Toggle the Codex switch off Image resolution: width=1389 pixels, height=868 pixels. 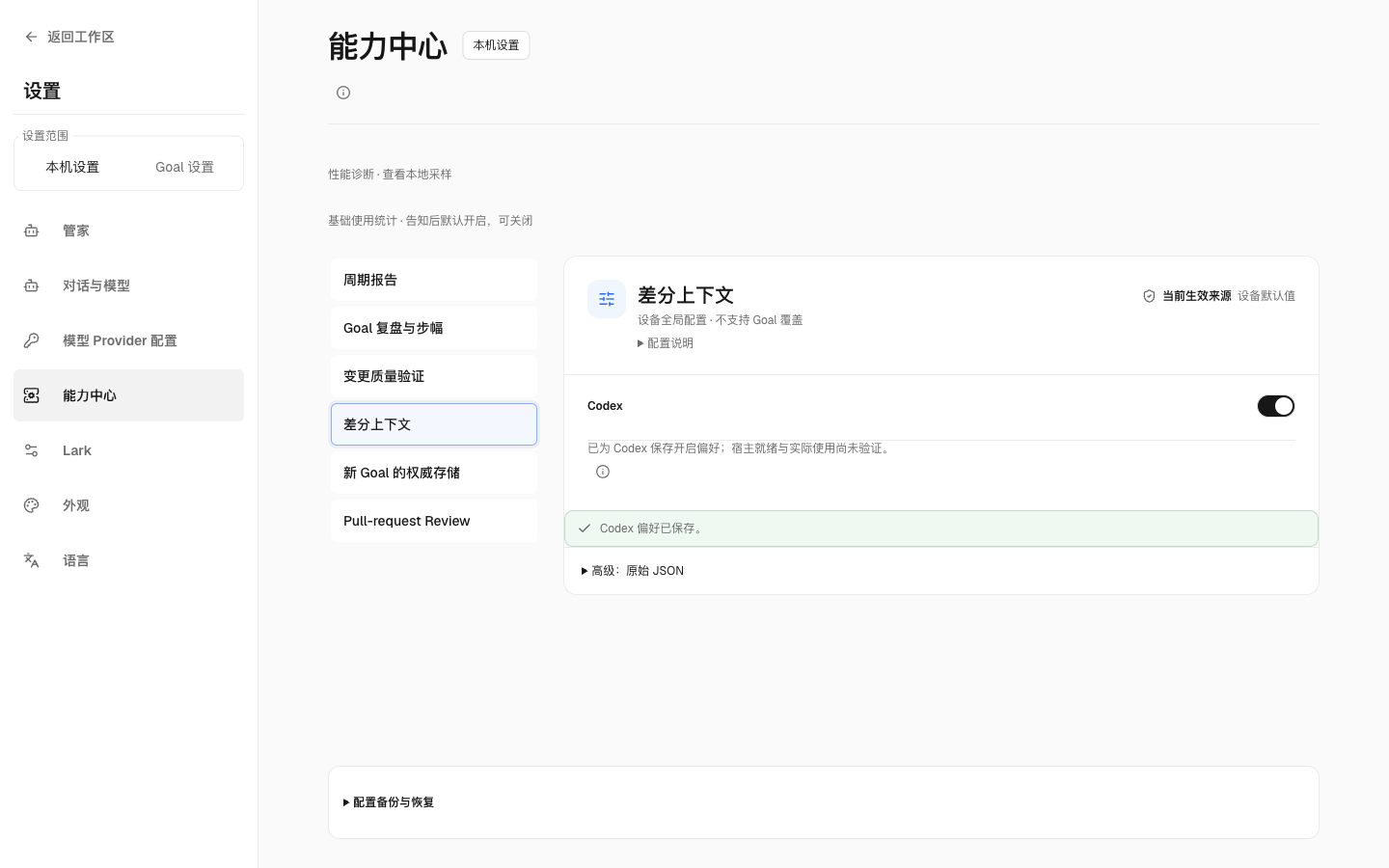coord(1276,406)
